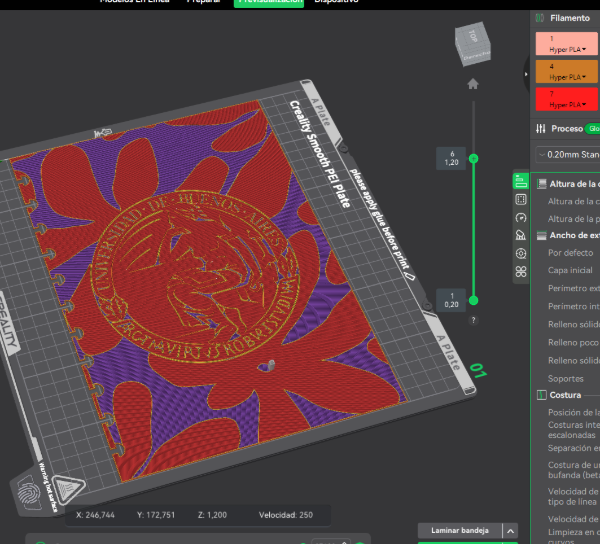Select the Relleno poco setting row
The width and height of the screenshot is (600, 544).
tap(573, 342)
